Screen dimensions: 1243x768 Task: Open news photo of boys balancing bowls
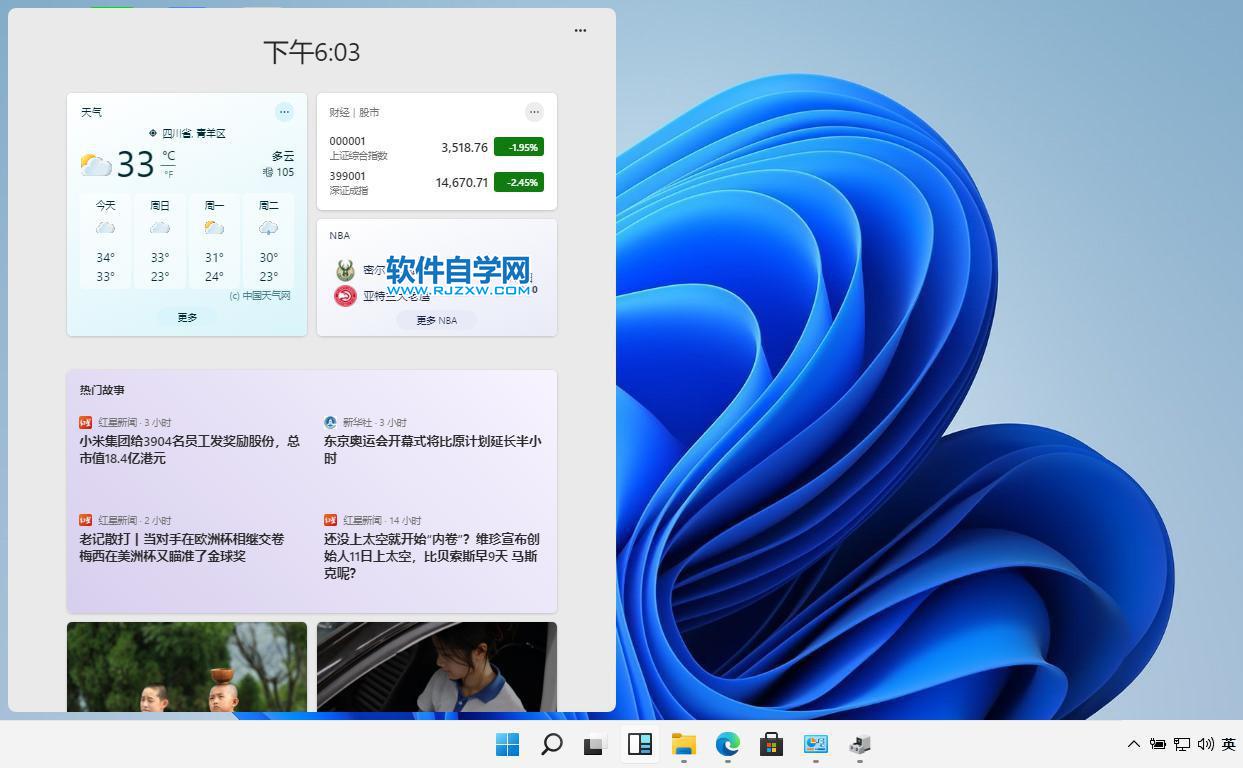coord(187,667)
